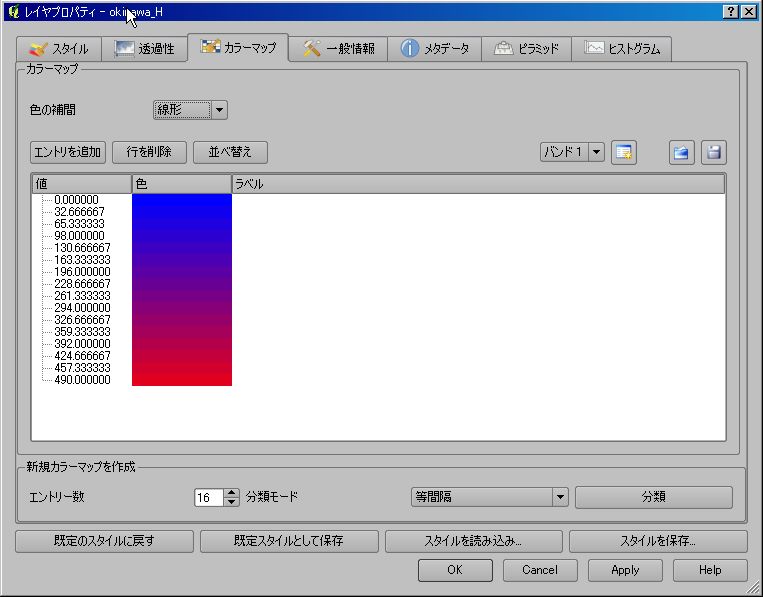Click the 値 column header
763x597 pixels.
82,184
